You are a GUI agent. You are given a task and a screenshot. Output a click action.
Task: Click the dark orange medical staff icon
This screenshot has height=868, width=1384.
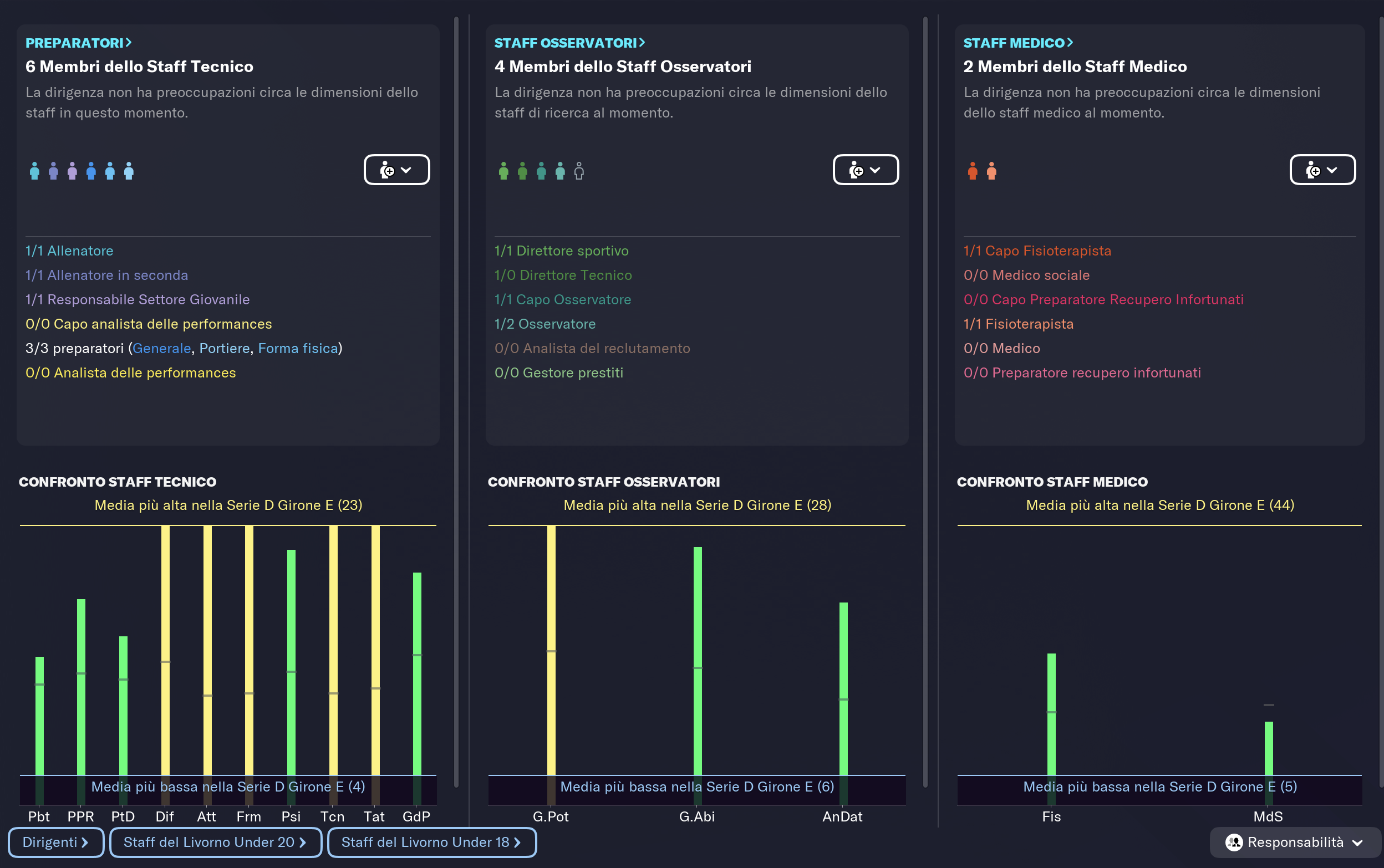click(x=972, y=171)
